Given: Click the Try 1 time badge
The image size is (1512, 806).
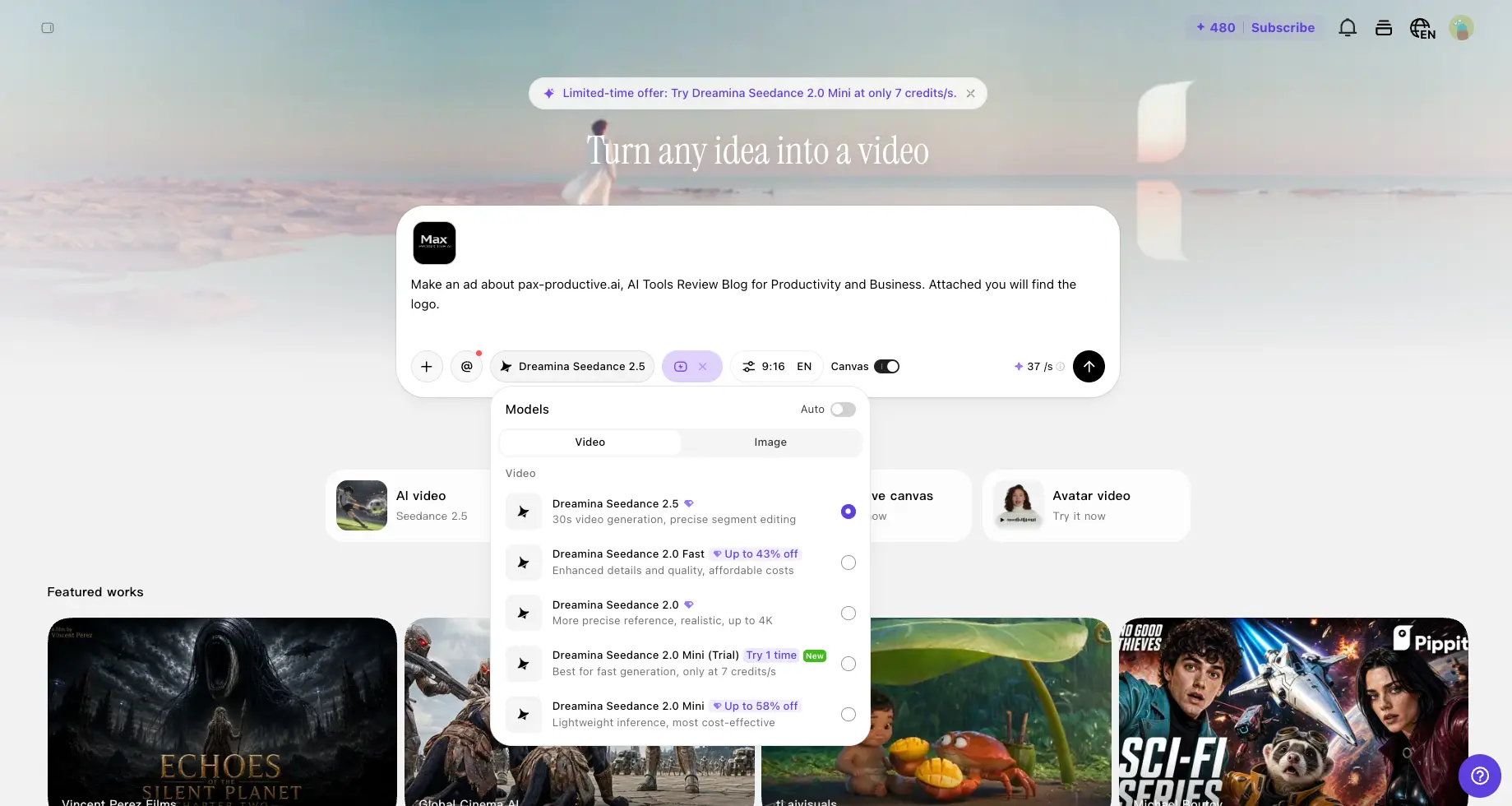Looking at the screenshot, I should tap(771, 655).
